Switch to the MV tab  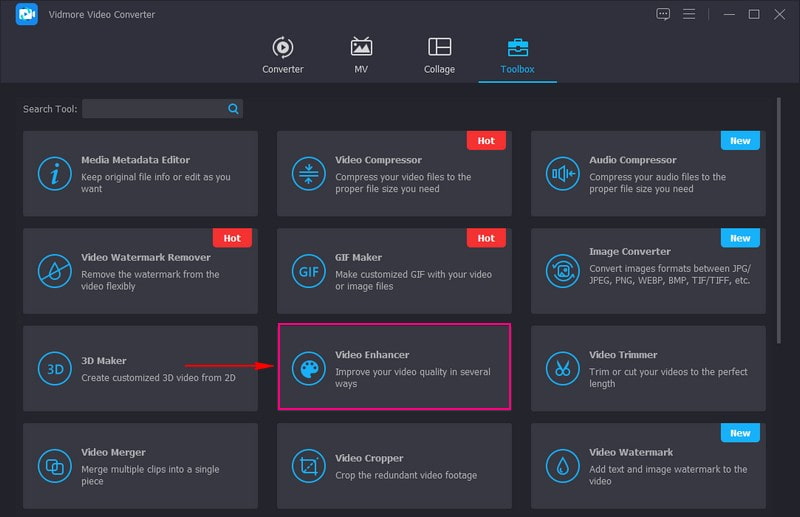361,55
